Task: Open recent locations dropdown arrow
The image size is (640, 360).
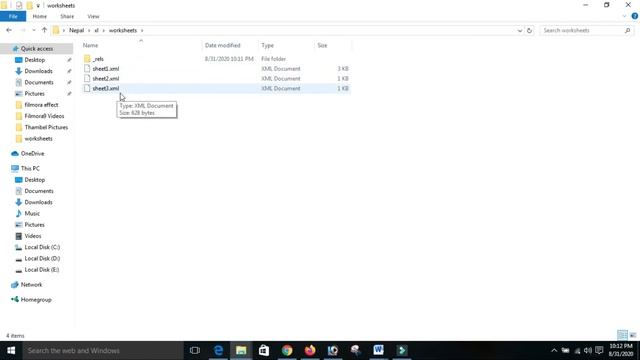Action: click(x=33, y=30)
